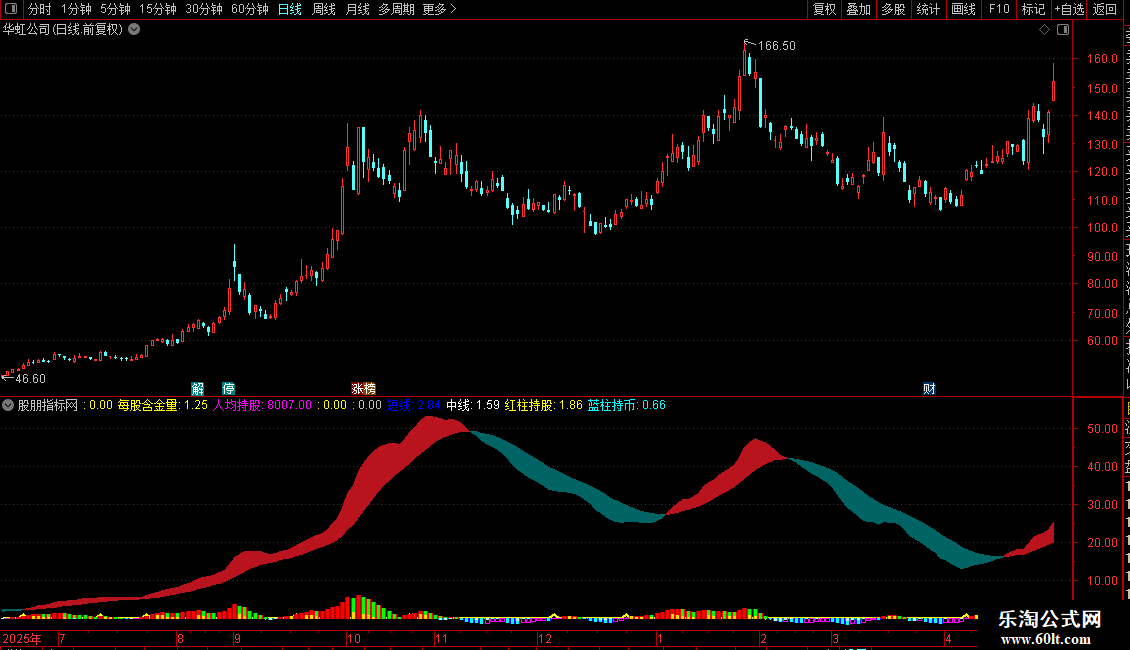Open dropdown beside 华虹公司 chart title
This screenshot has height=650, width=1130.
[134, 30]
